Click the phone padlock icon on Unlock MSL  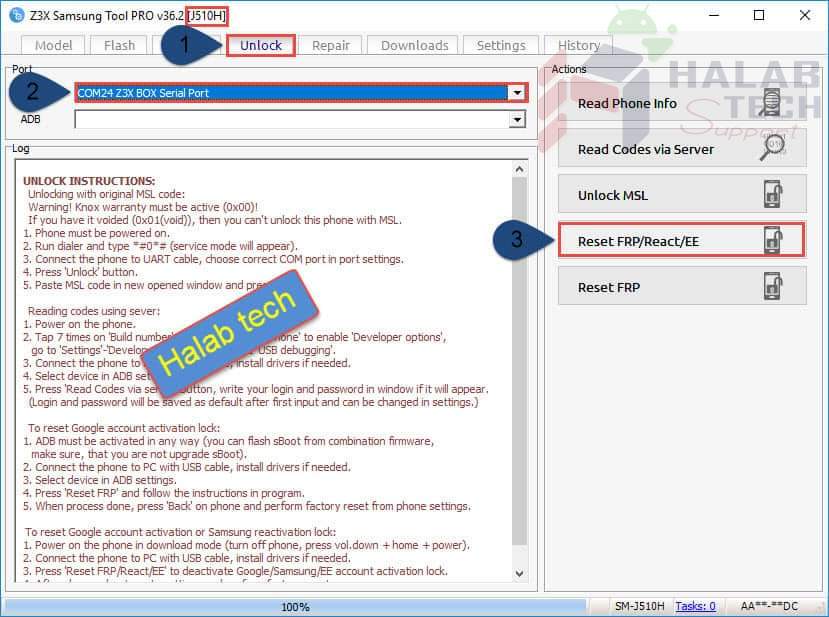pyautogui.click(x=773, y=194)
